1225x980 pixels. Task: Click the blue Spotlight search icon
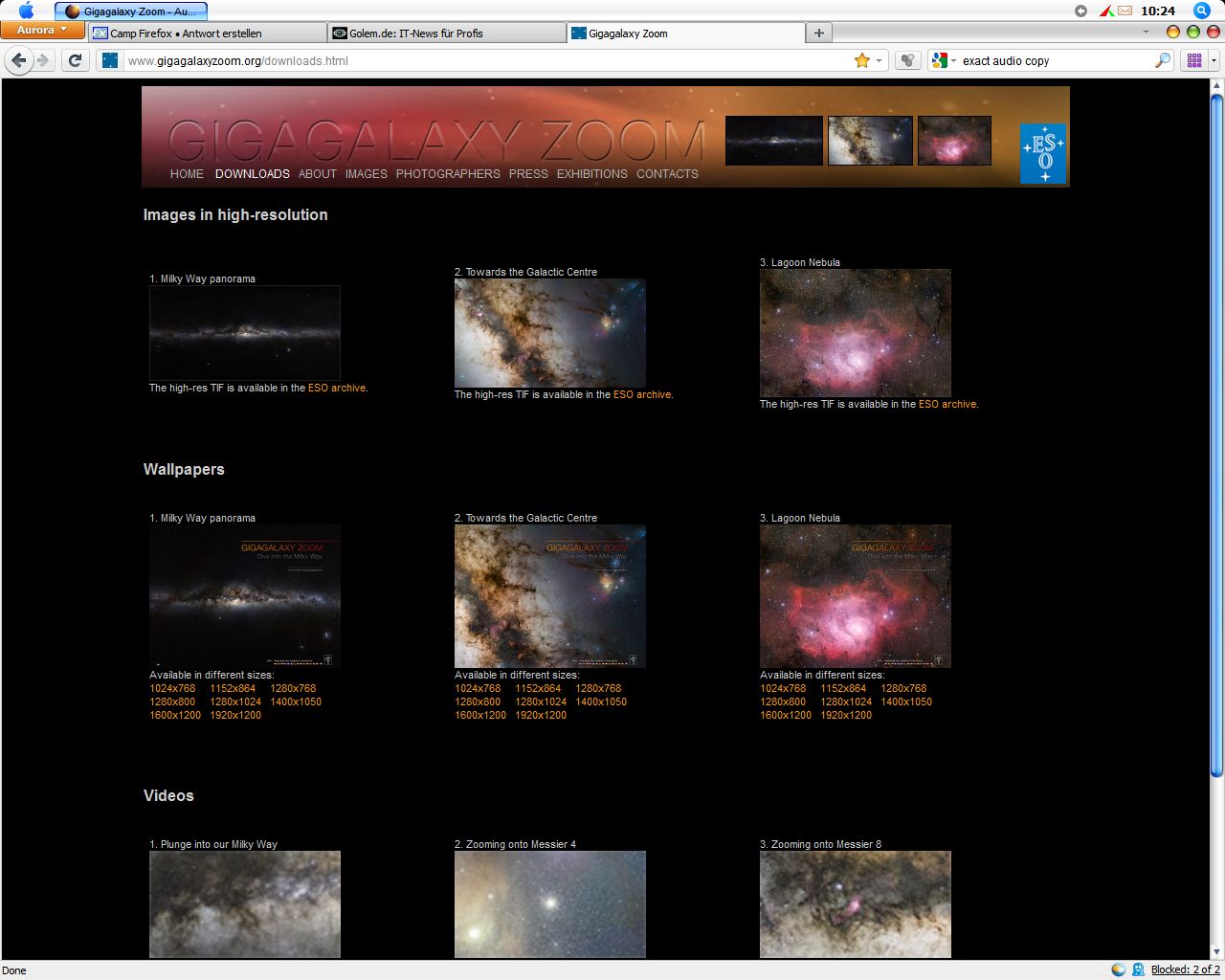[x=1202, y=11]
